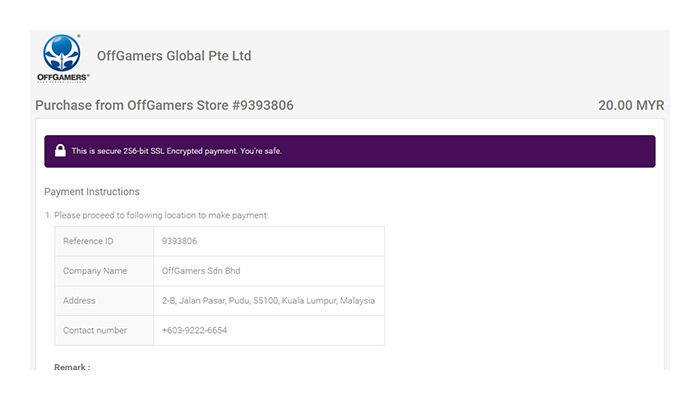
Task: Select the OffGamers Sdn Bhd company value
Action: (201, 271)
